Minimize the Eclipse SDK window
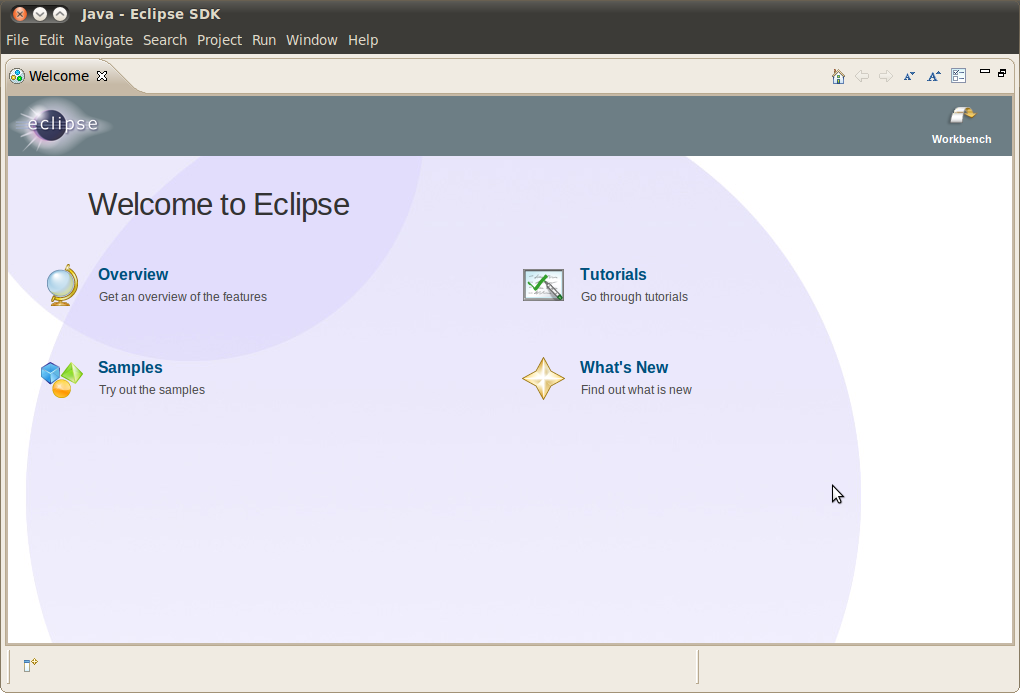The image size is (1020, 693). click(x=40, y=14)
